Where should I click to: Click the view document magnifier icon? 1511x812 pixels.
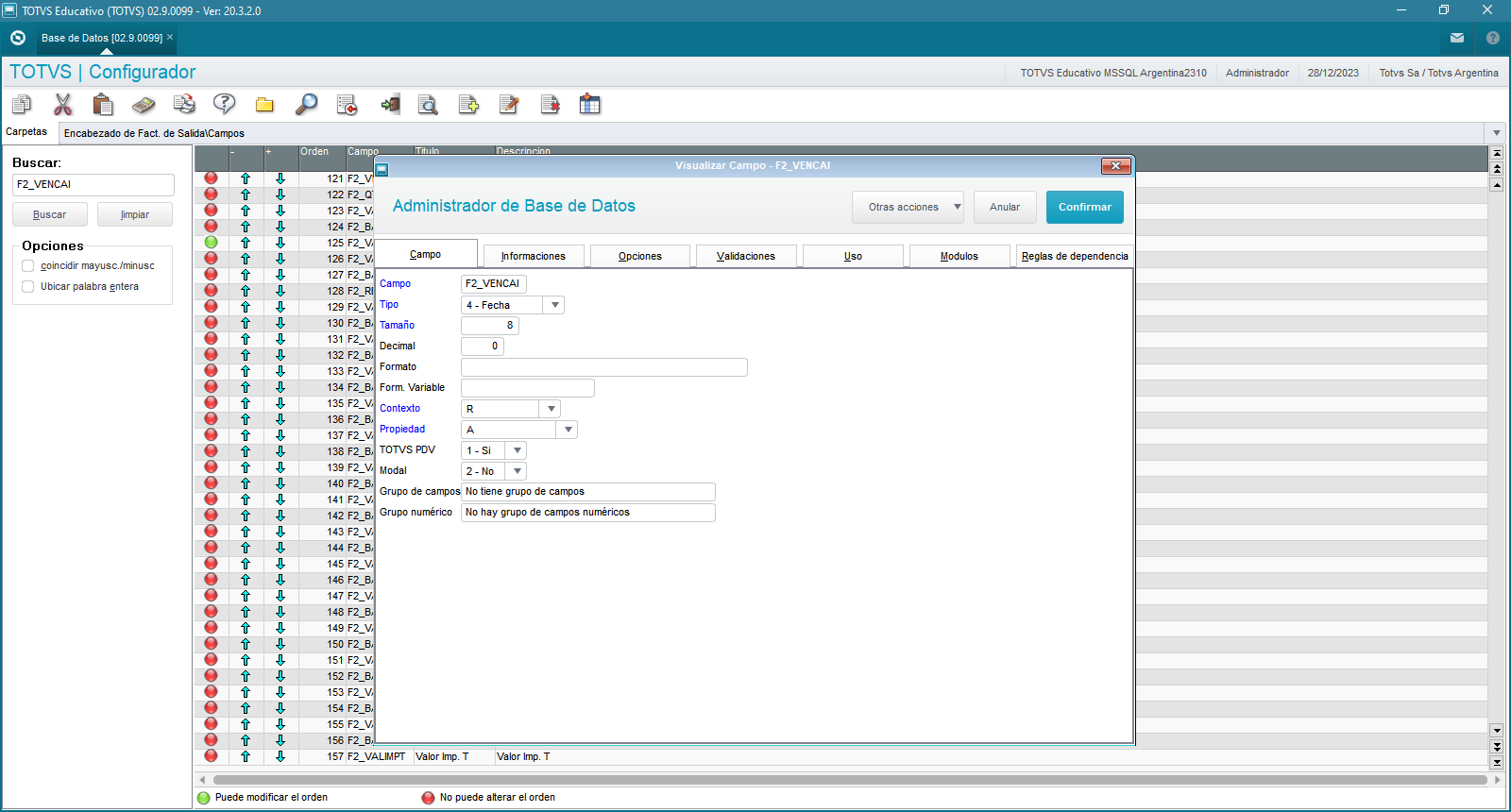click(428, 104)
